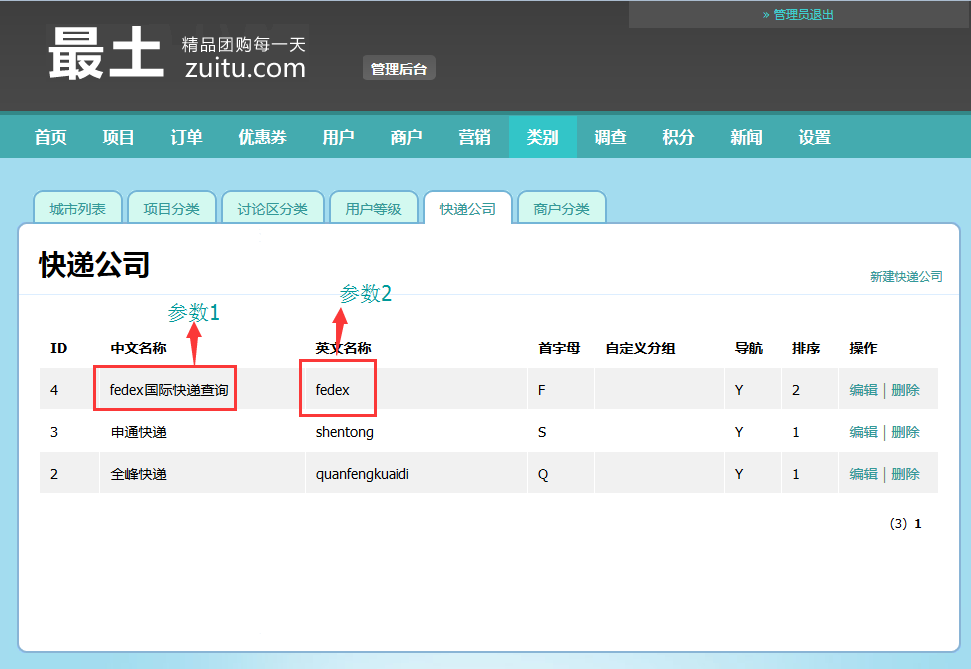Click the 导航 column header
Viewport: 971px width, 669px height.
pos(749,348)
